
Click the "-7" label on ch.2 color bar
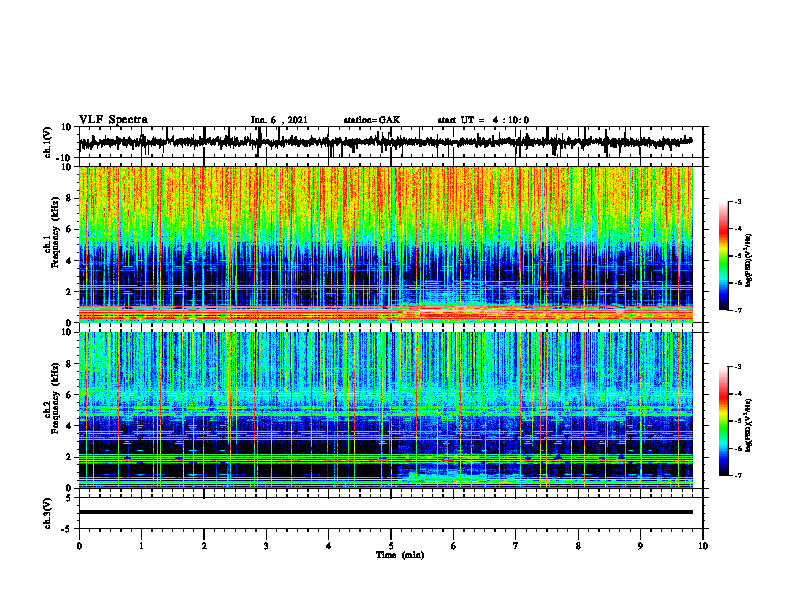pos(738,475)
